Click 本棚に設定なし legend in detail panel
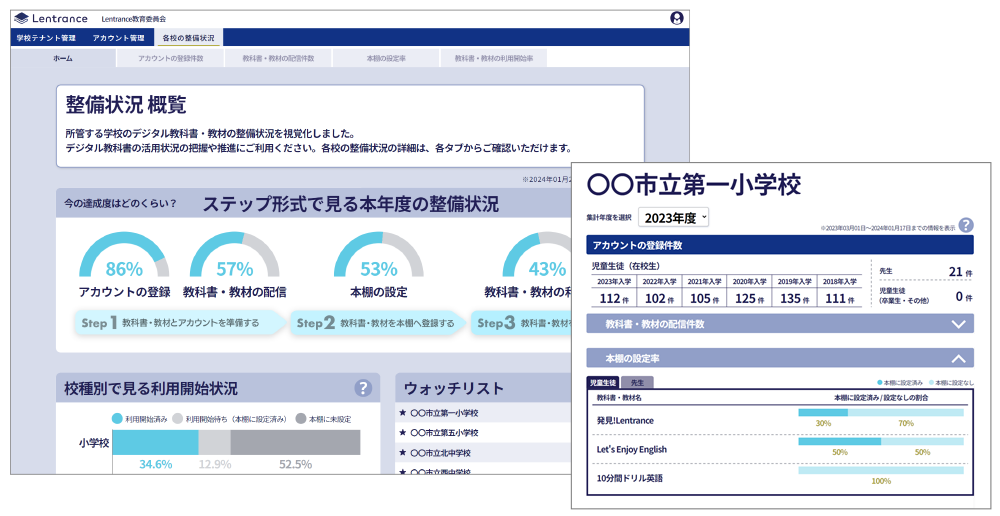Image resolution: width=1000 pixels, height=516 pixels. pyautogui.click(x=952, y=383)
